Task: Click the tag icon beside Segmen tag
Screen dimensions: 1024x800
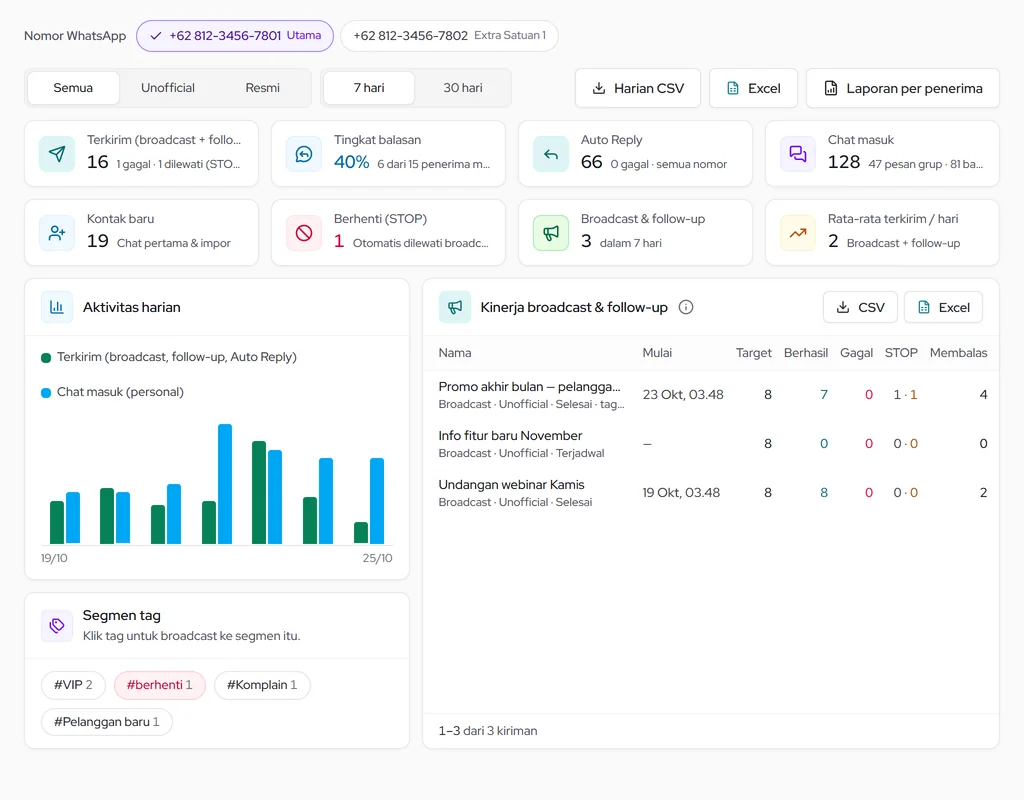Action: [57, 626]
